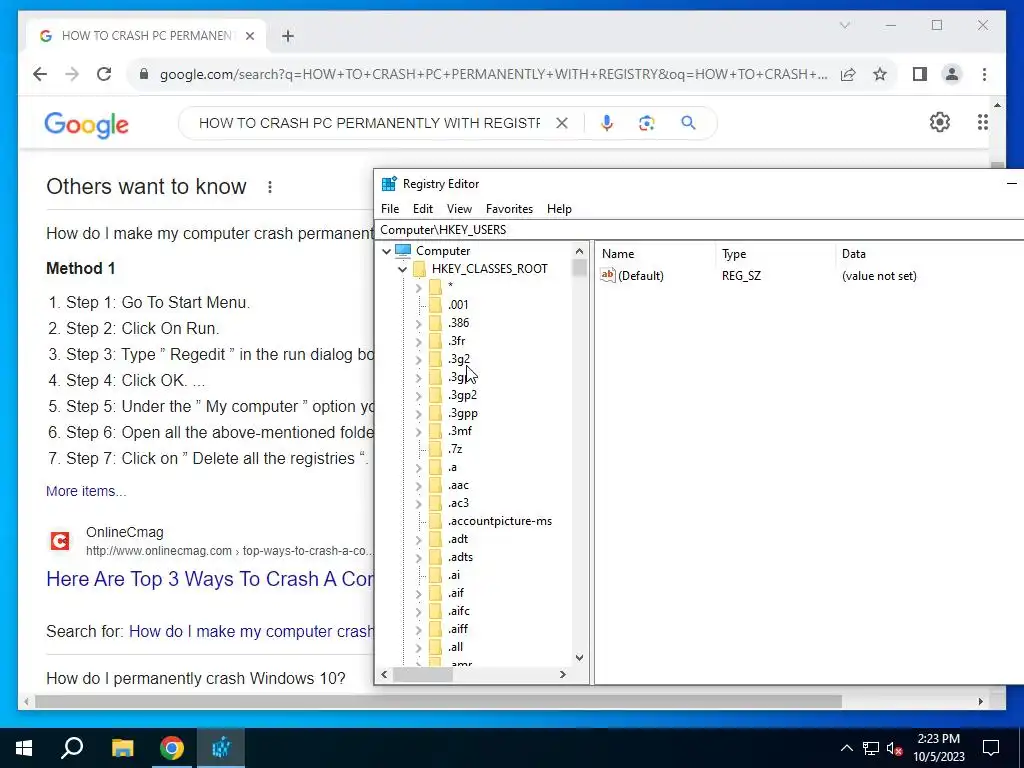The width and height of the screenshot is (1024, 768).
Task: Click the tree horizontal scroll right arrow
Action: tap(563, 675)
